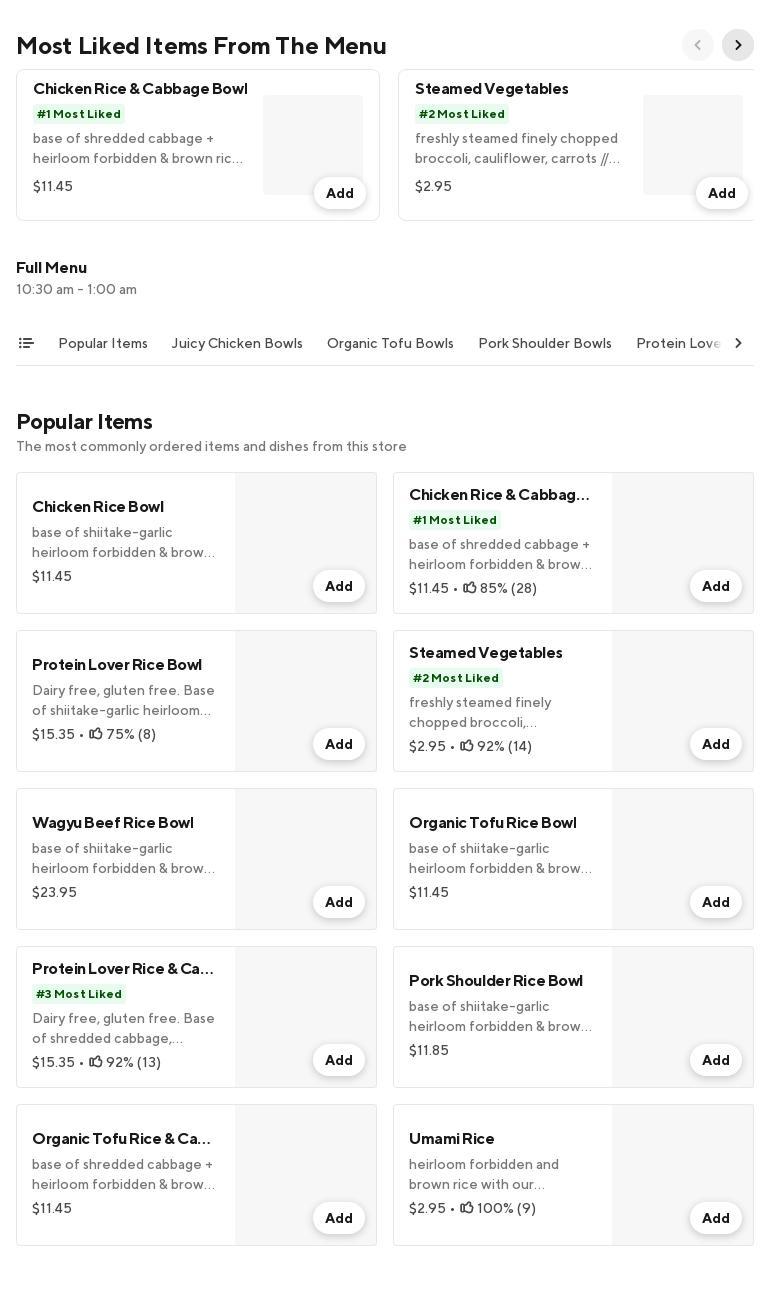Click thumbs-up rating on Umami Rice
Screen dimensions: 770x1300
coord(467,1208)
